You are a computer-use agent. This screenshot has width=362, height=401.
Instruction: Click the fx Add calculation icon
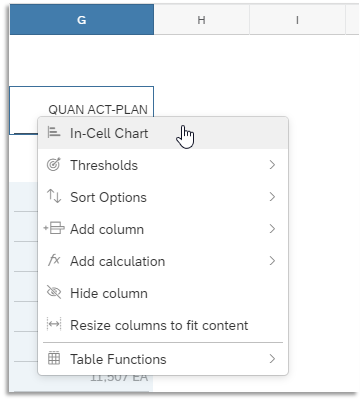click(x=54, y=260)
